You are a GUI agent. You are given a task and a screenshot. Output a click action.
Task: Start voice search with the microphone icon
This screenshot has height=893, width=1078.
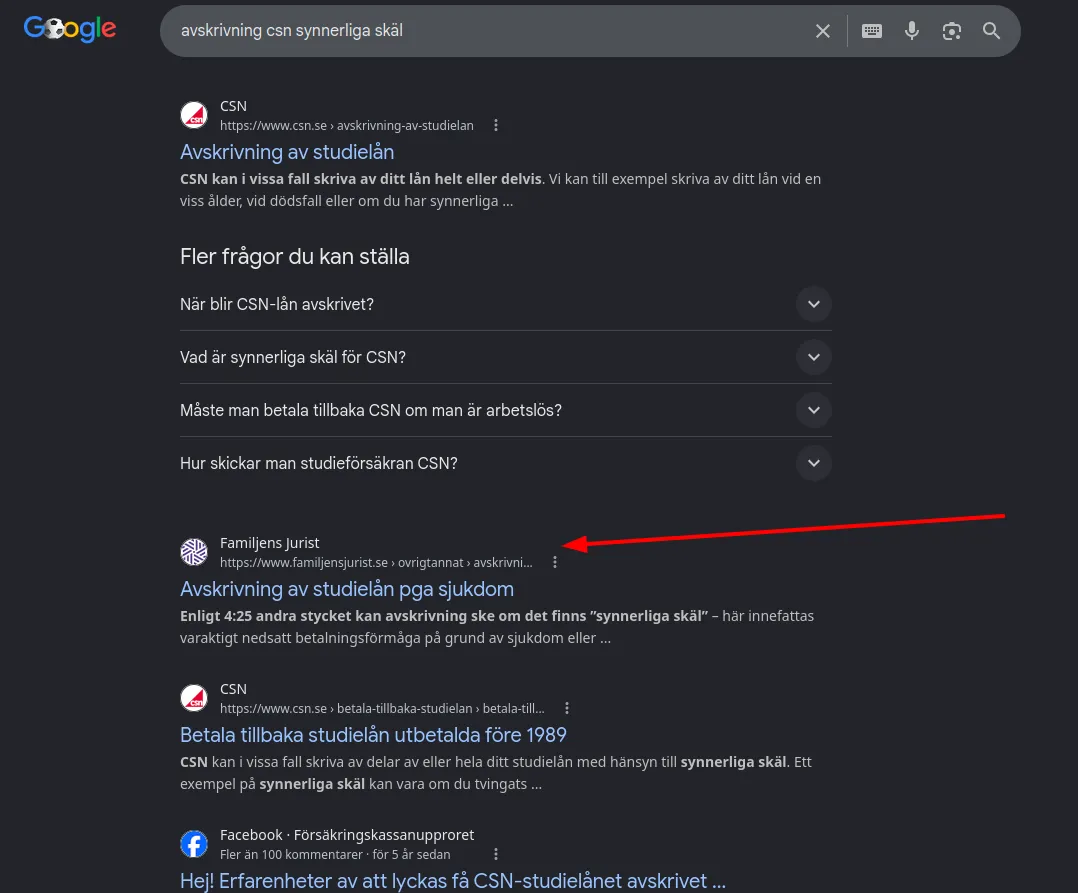[x=912, y=31]
